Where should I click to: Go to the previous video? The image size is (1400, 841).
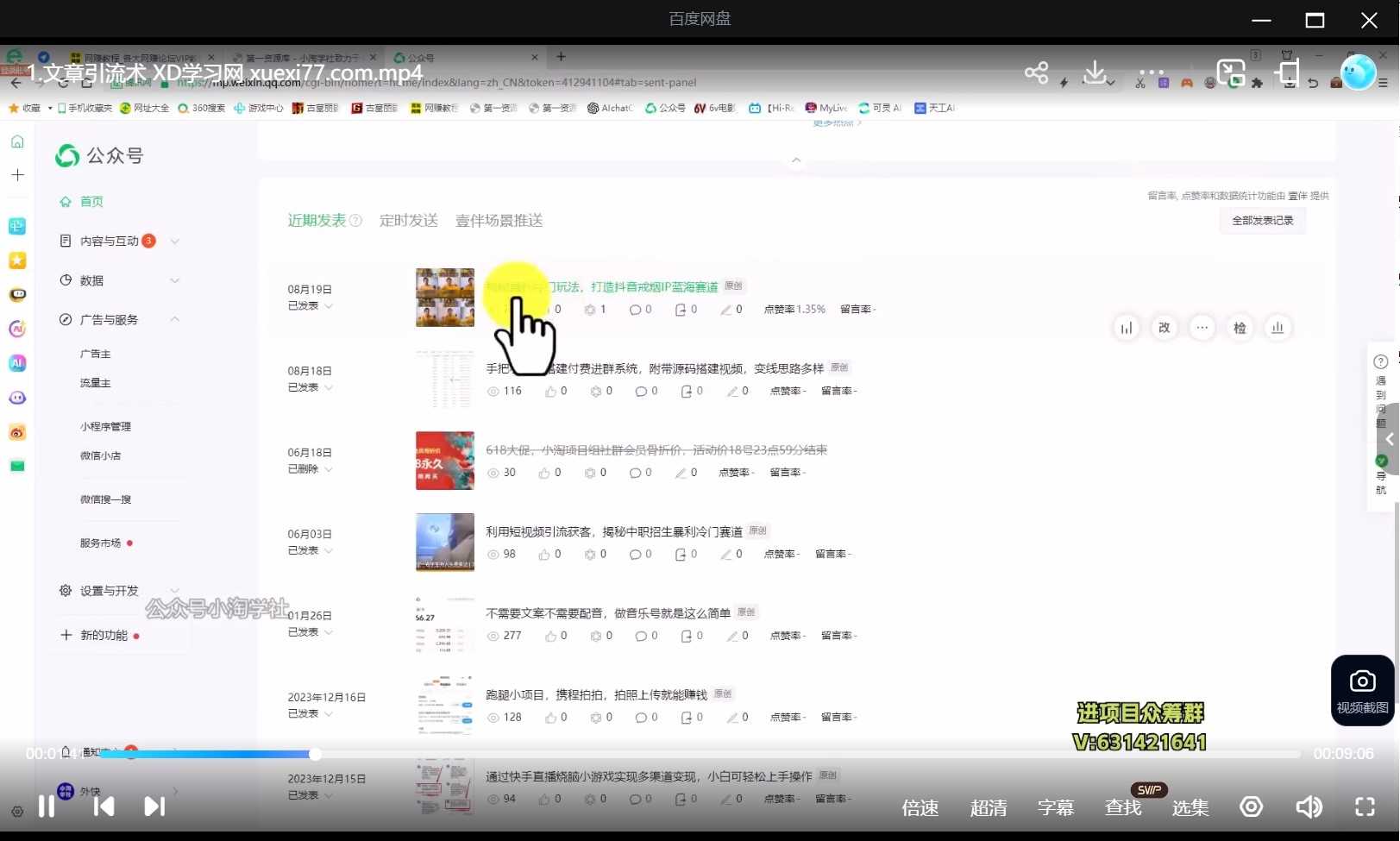(x=104, y=806)
